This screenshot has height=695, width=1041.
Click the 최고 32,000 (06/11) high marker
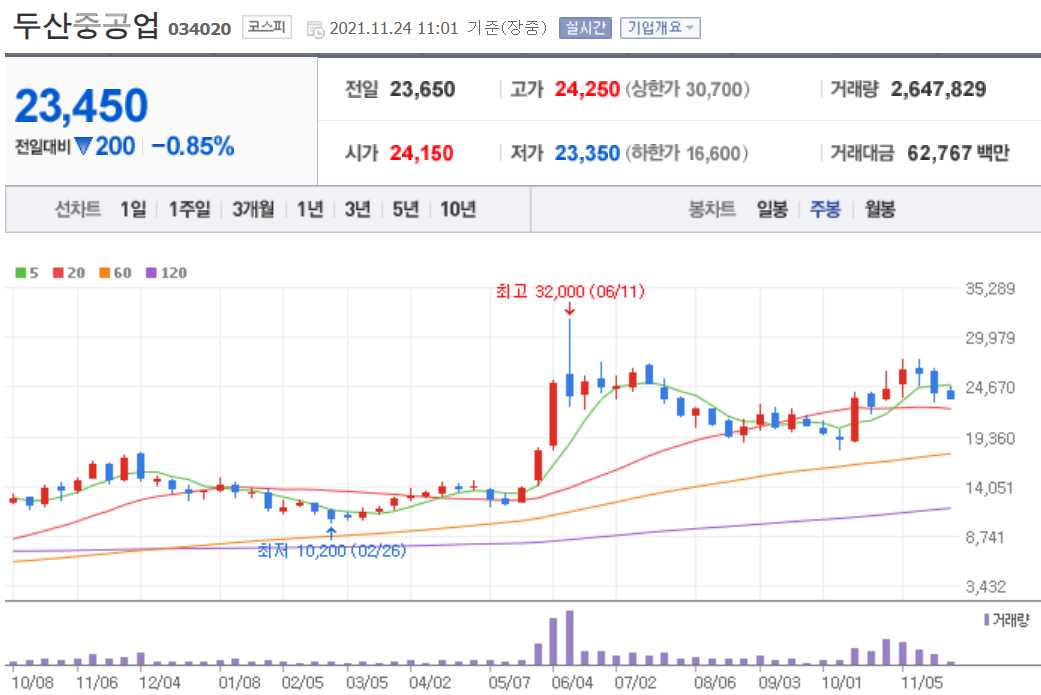[570, 291]
